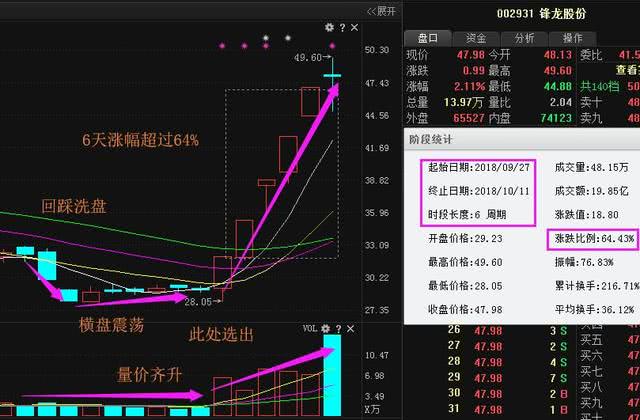Open the main chart settings gear
The height and width of the screenshot is (420, 640).
pyautogui.click(x=331, y=27)
